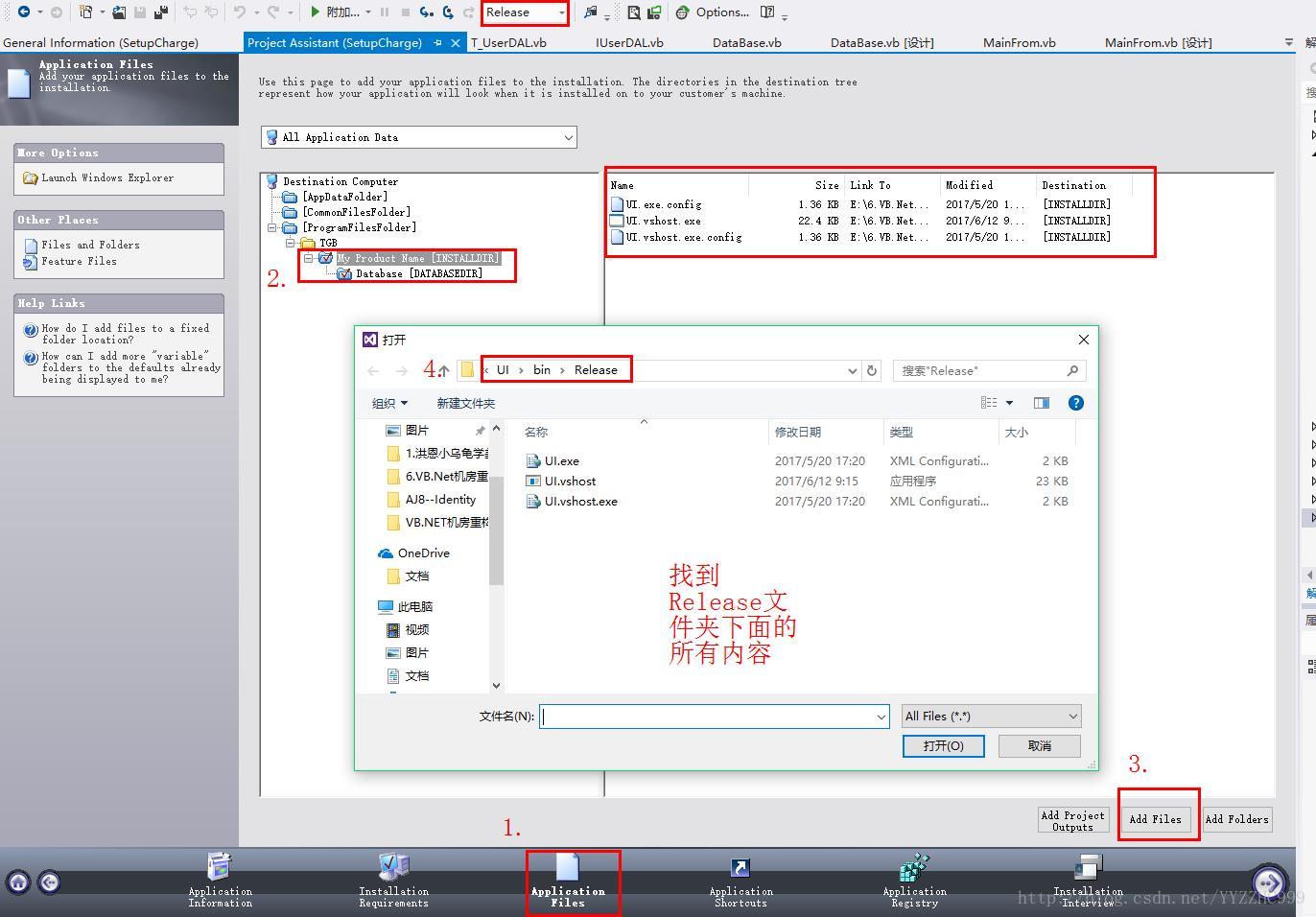Select OneDrive in navigation pane
The image size is (1316, 917).
coord(423,553)
